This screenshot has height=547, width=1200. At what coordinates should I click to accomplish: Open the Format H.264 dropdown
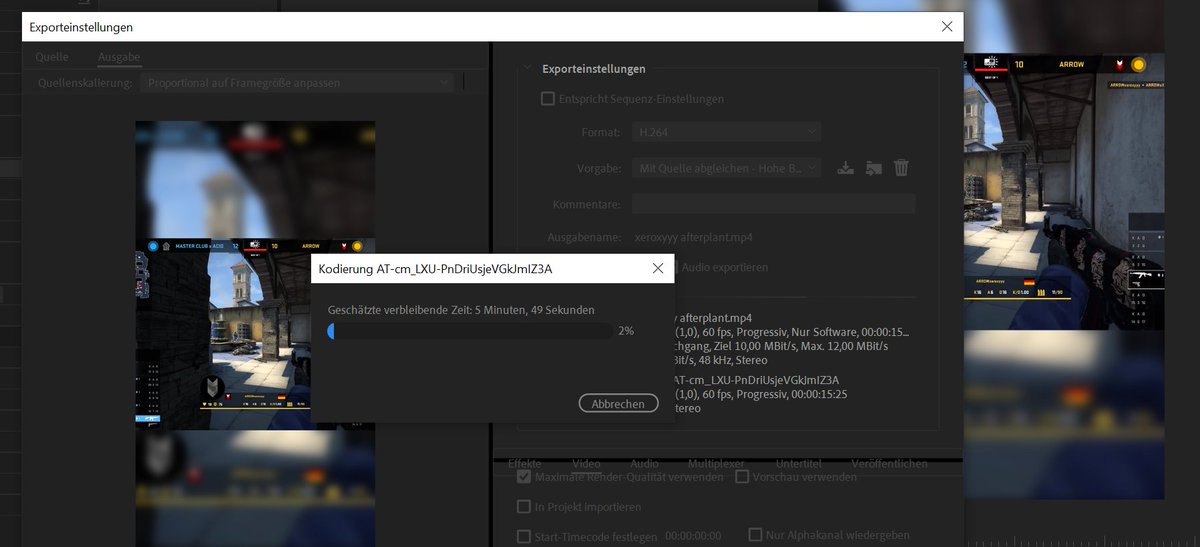[x=726, y=132]
